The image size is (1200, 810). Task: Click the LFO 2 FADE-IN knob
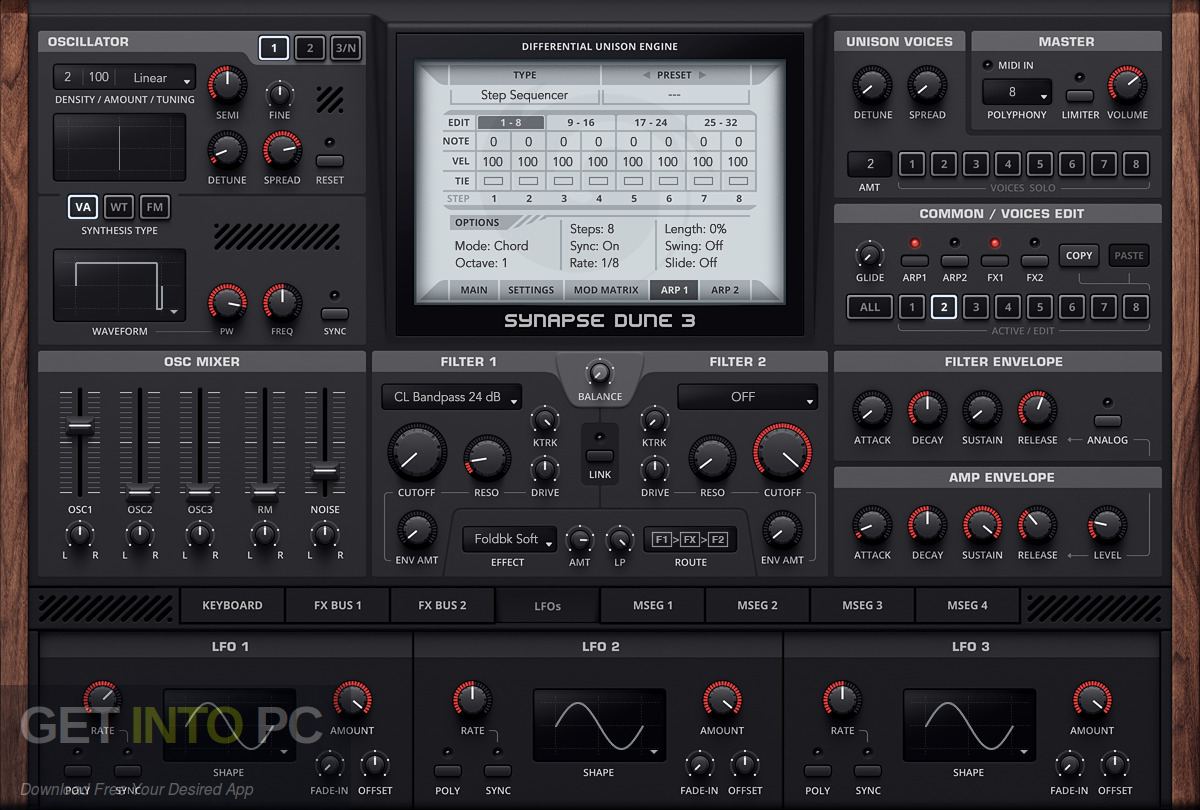pyautogui.click(x=700, y=766)
